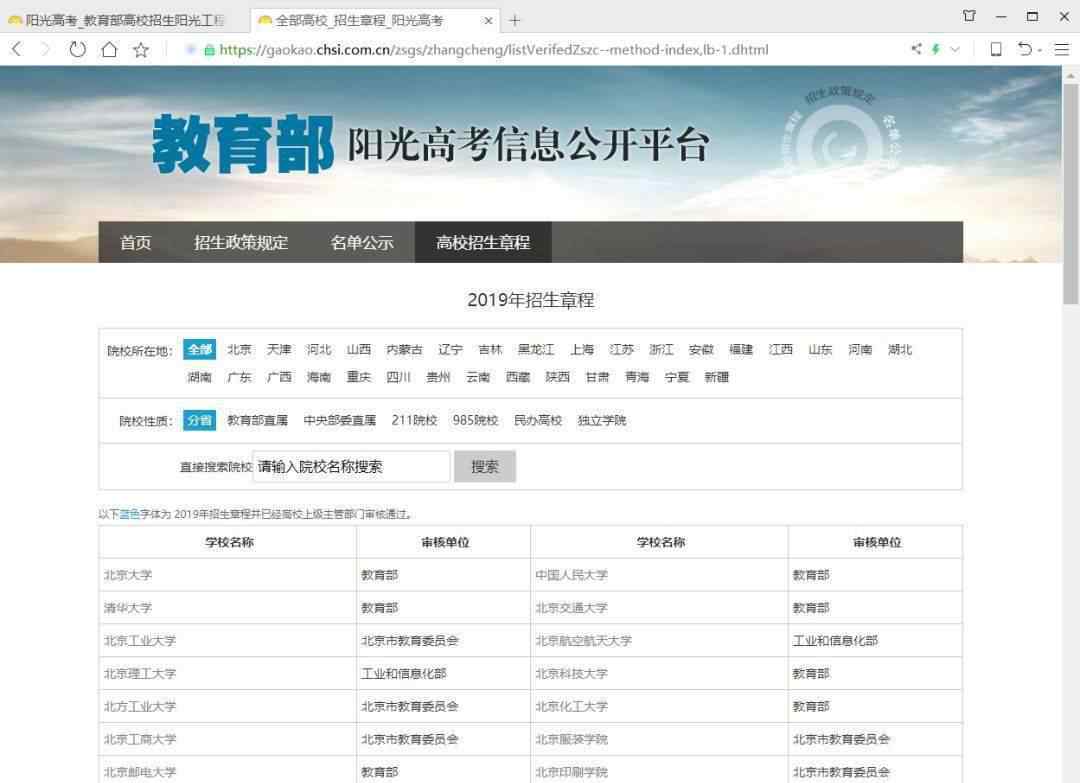Switch to the 阳光高考_教育部高校招生阳光工程 tab
1080x783 pixels.
pyautogui.click(x=124, y=21)
